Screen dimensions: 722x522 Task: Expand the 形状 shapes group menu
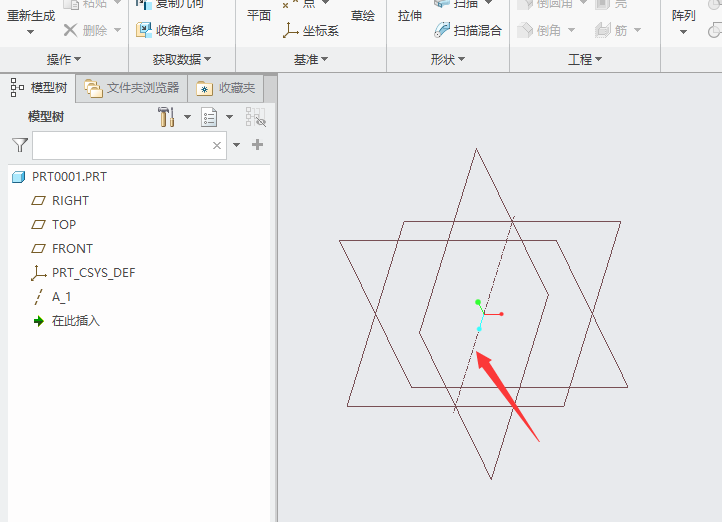click(x=448, y=59)
